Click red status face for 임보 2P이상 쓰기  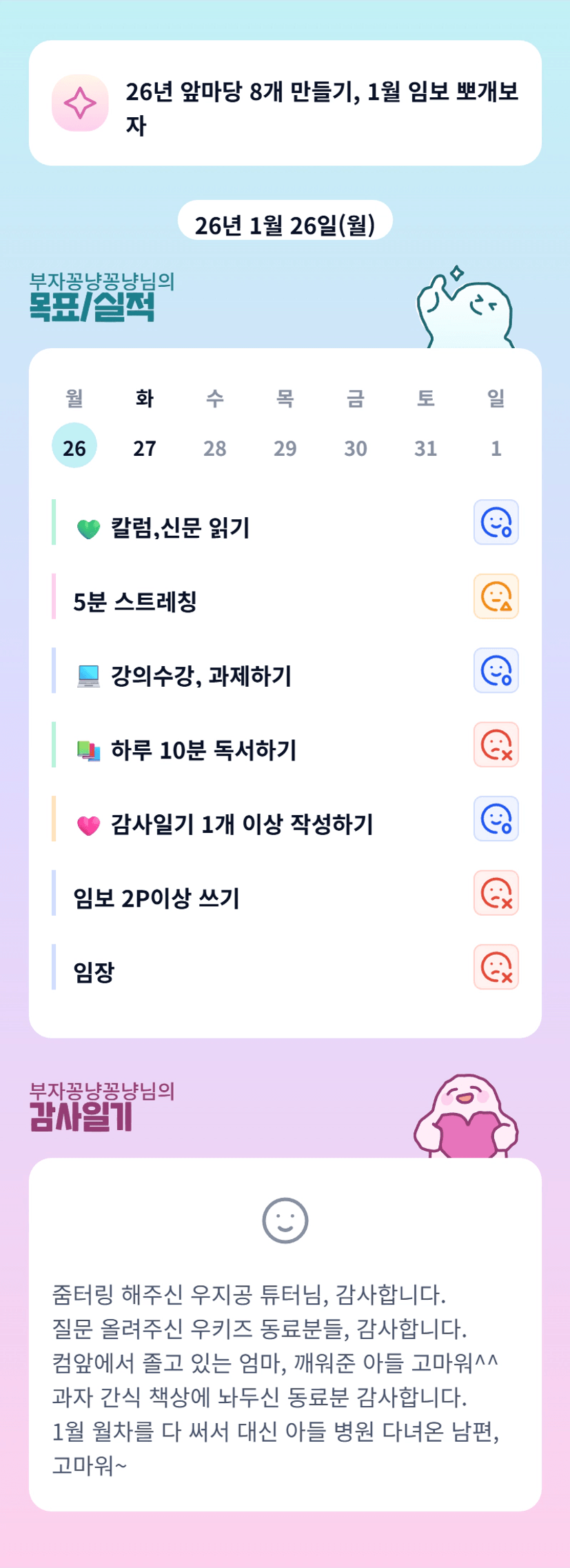pos(496,893)
